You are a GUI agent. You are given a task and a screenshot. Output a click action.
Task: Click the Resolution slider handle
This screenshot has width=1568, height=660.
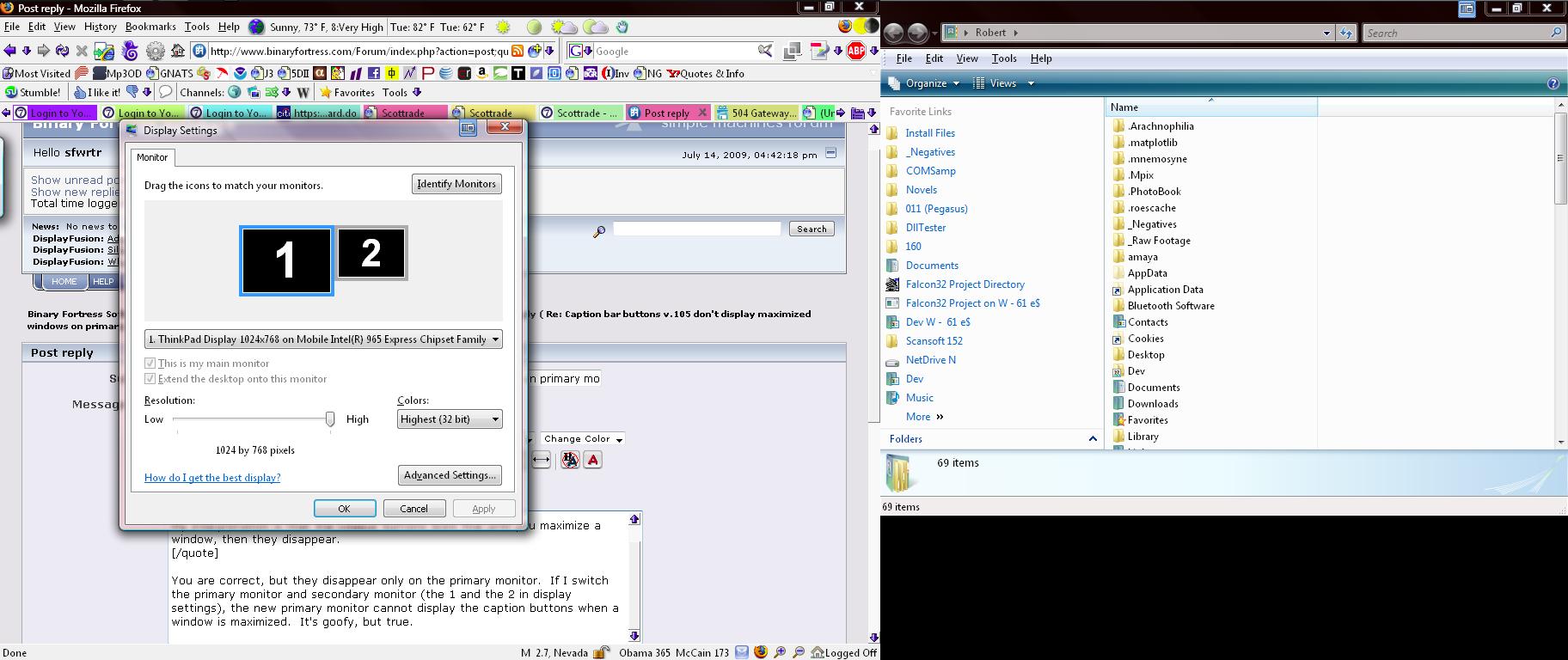click(329, 419)
